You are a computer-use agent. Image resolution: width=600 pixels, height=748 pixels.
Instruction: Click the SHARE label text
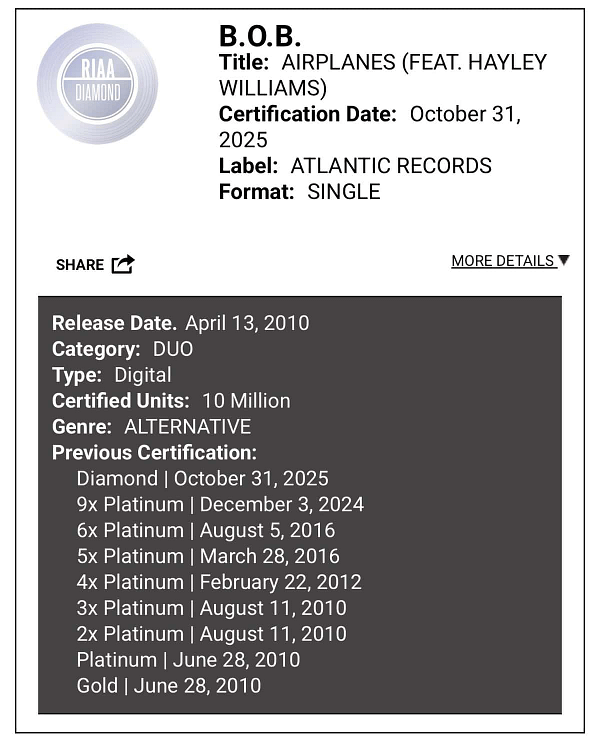(80, 265)
